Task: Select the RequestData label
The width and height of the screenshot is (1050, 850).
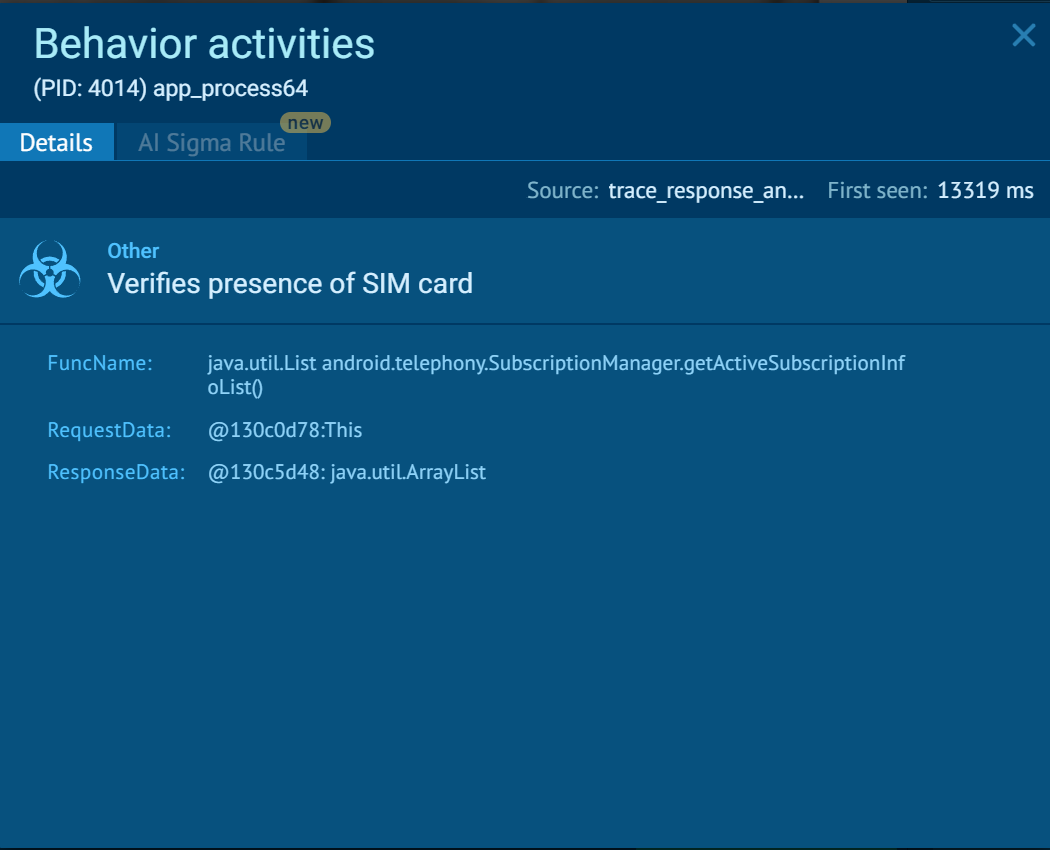Action: 110,430
